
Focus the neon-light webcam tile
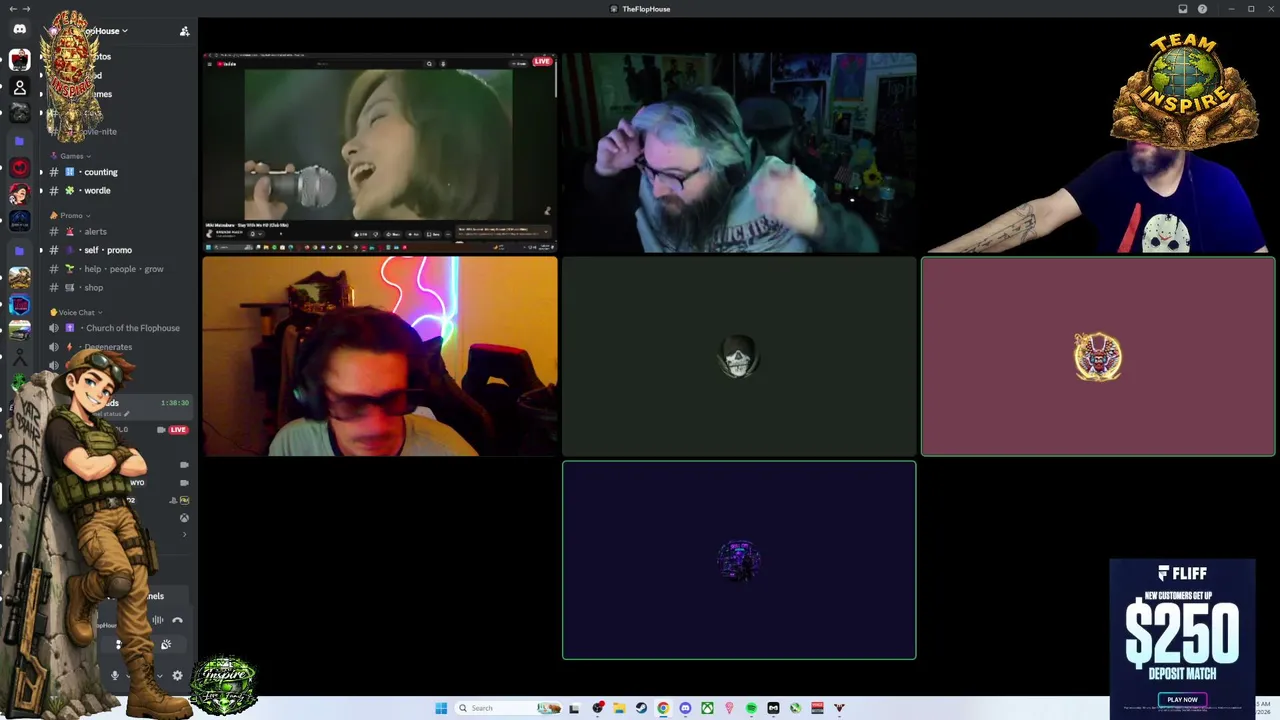(x=380, y=357)
